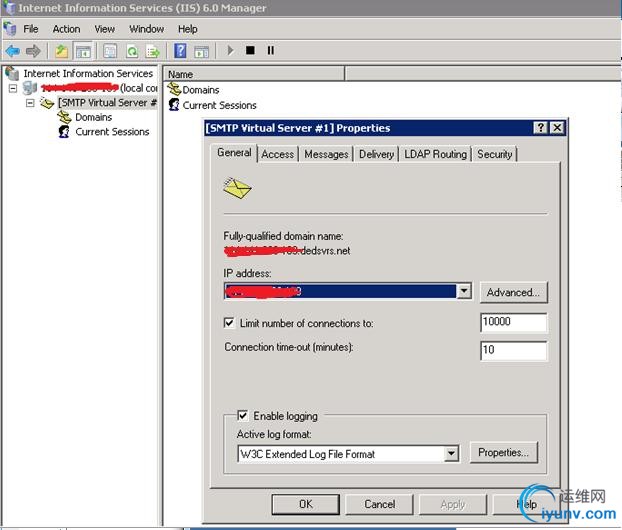
Task: Click Current Sessions in the right list pane
Action: tap(219, 106)
